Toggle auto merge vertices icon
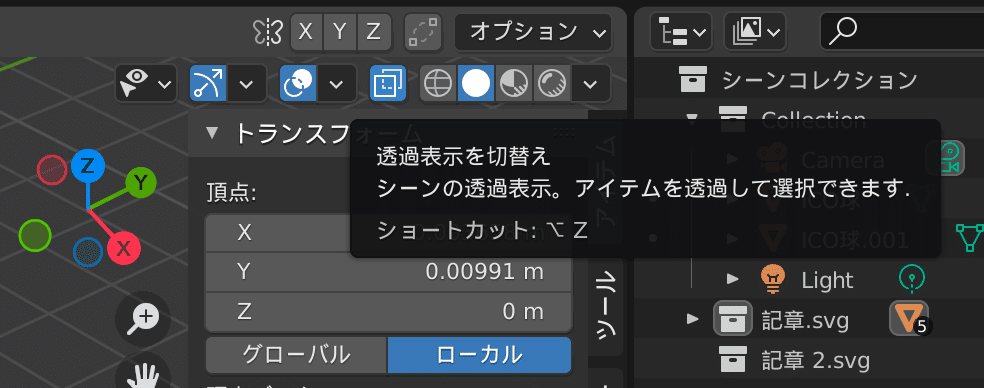The width and height of the screenshot is (984, 388). tap(422, 32)
